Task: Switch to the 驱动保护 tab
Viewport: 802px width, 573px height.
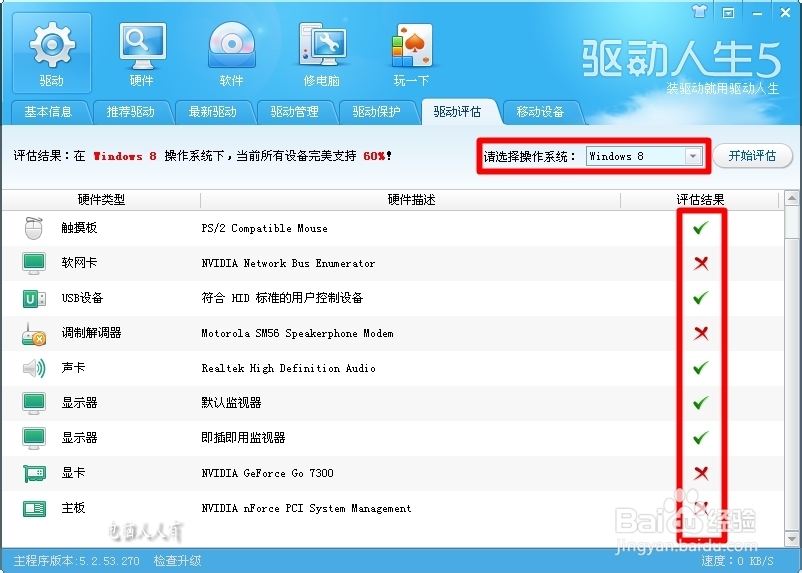Action: tap(376, 112)
